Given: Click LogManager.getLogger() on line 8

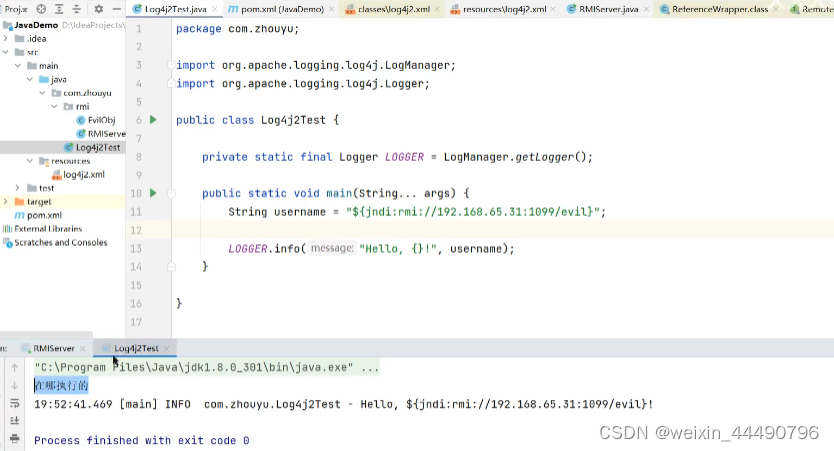Looking at the screenshot, I should 518,157.
